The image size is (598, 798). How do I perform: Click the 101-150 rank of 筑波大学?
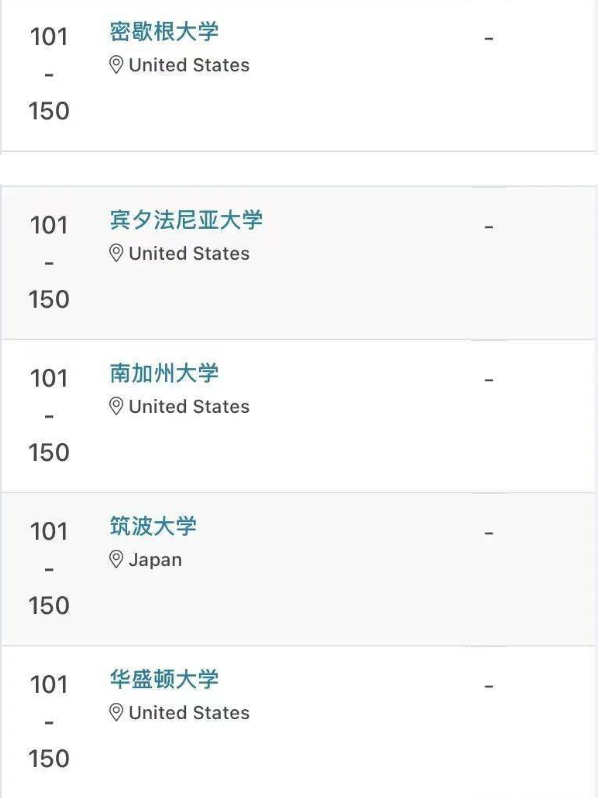point(49,568)
